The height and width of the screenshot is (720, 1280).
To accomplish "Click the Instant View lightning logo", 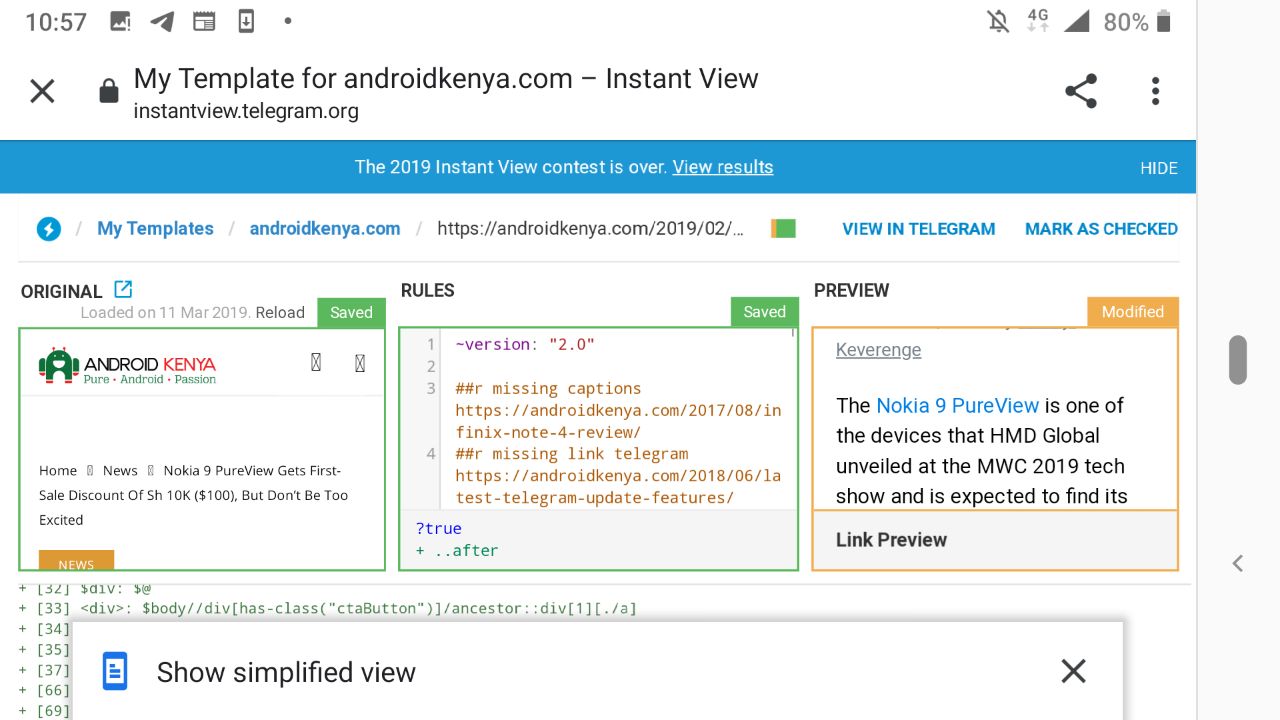I will pos(48,229).
